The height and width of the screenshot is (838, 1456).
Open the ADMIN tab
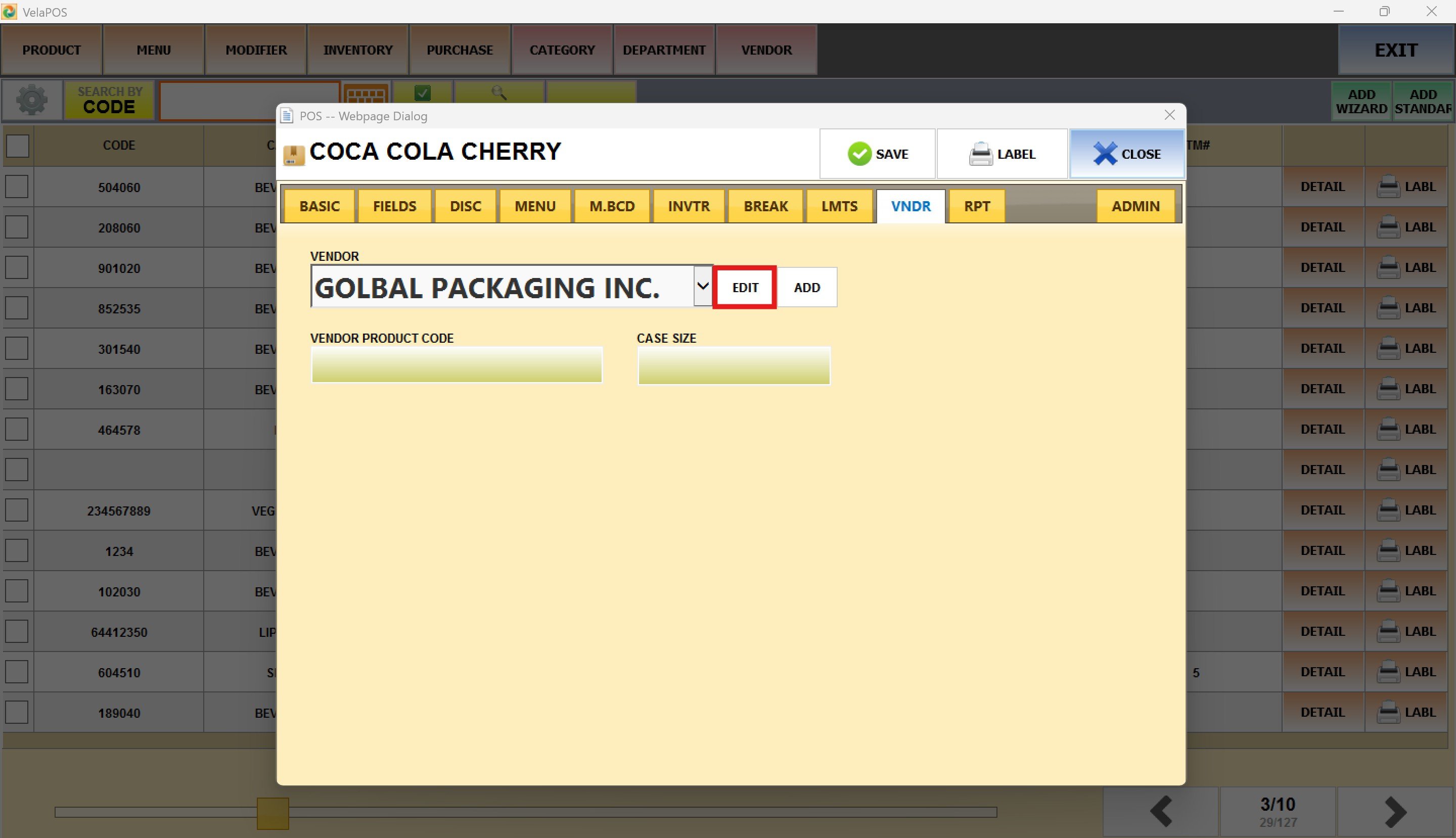point(1135,206)
